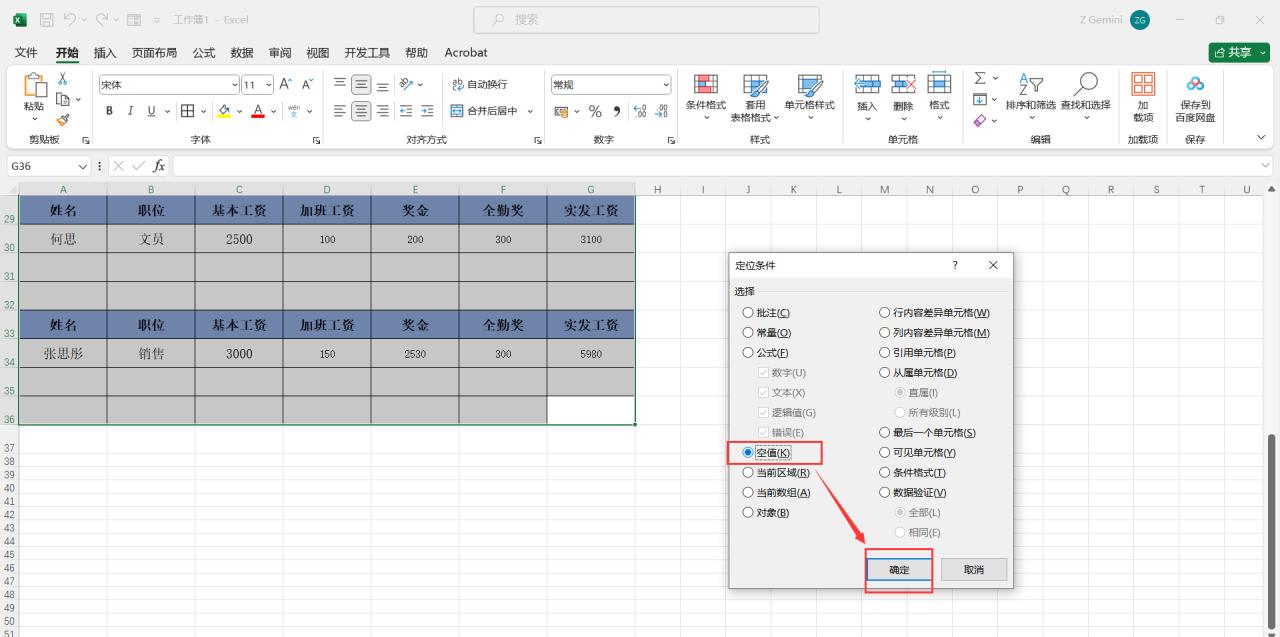Image resolution: width=1280 pixels, height=637 pixels.
Task: Open the font name dropdown (宋体)
Action: click(235, 85)
